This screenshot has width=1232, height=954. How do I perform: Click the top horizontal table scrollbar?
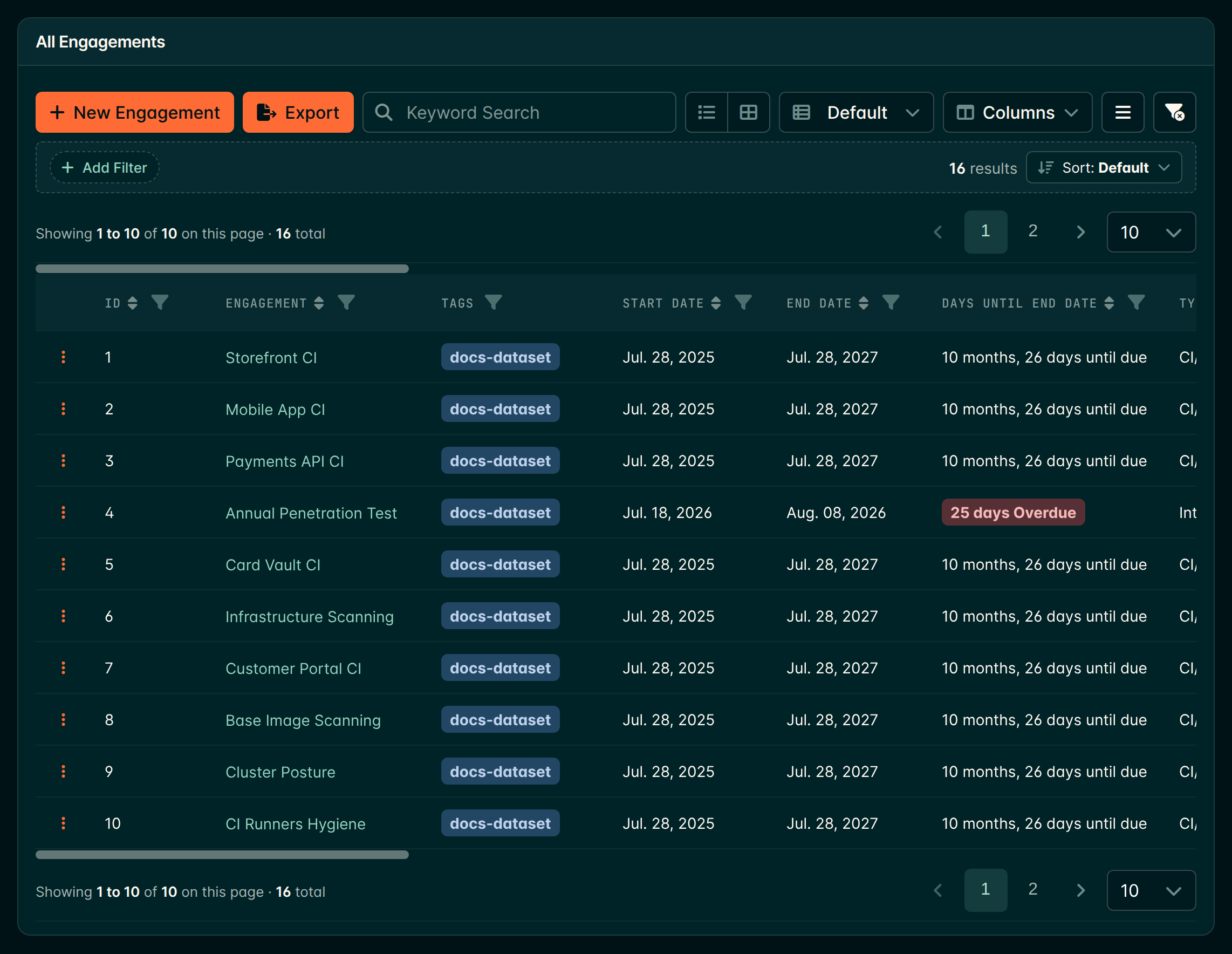(222, 269)
